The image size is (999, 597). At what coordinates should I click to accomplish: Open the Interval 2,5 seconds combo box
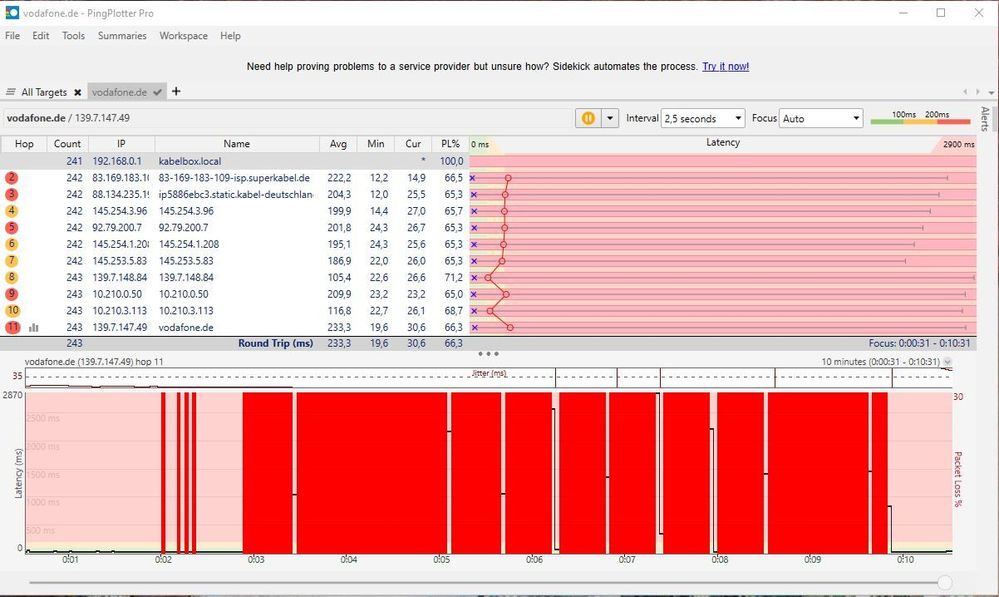(x=703, y=119)
